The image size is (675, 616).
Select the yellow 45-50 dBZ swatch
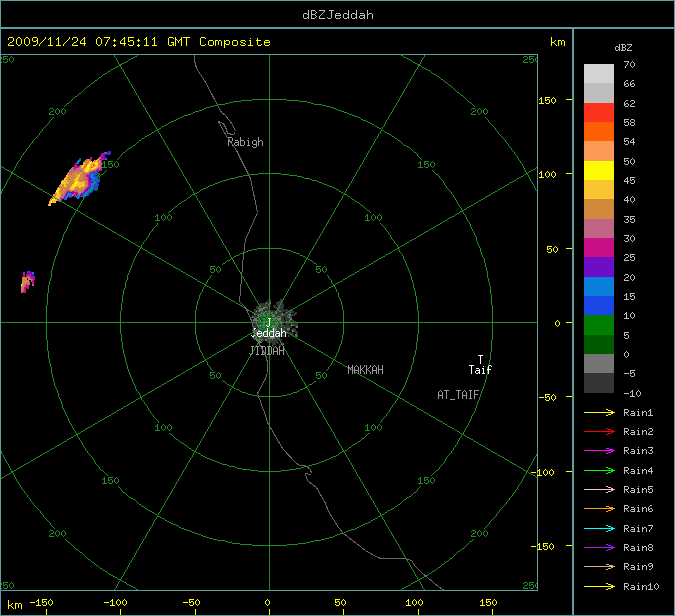[599, 170]
